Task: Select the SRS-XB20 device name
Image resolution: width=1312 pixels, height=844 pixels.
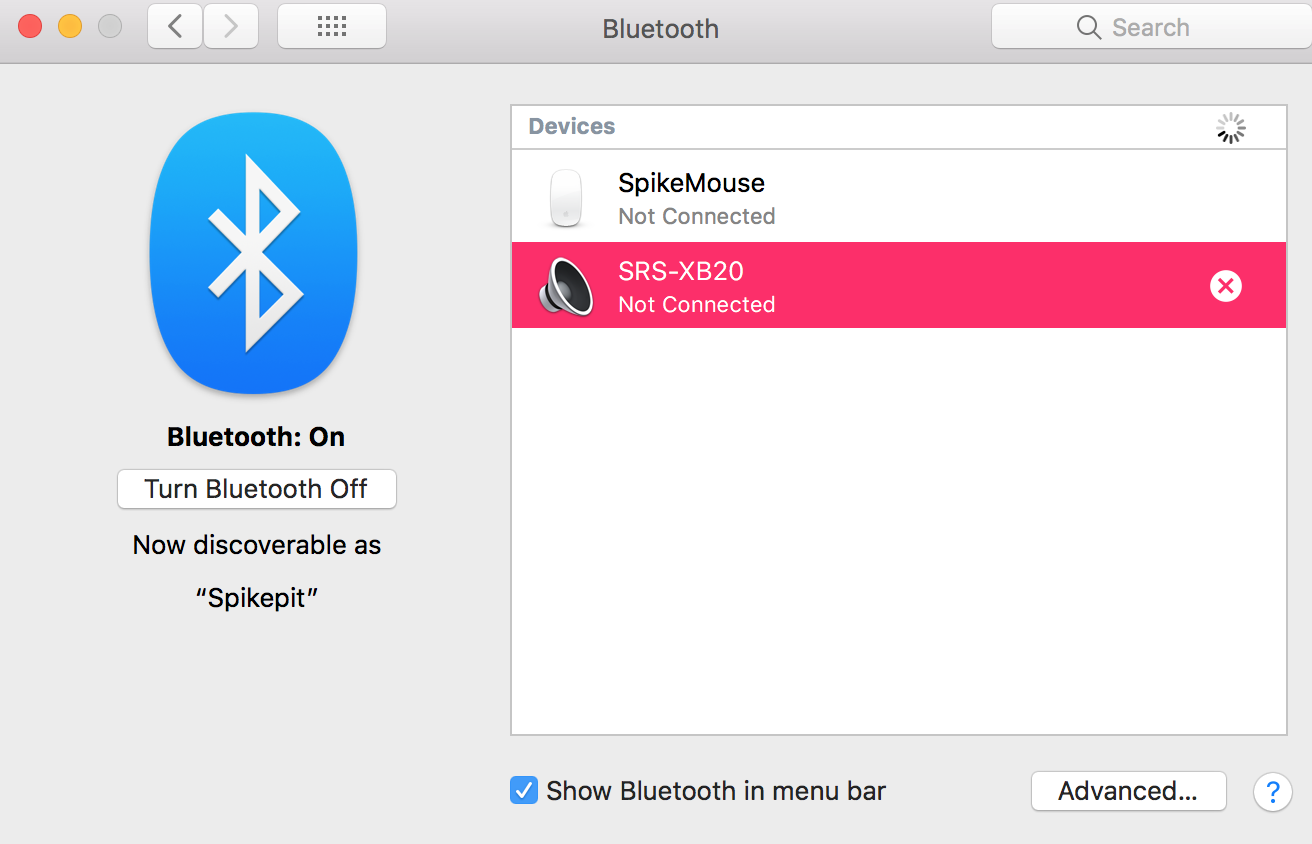Action: [x=681, y=271]
